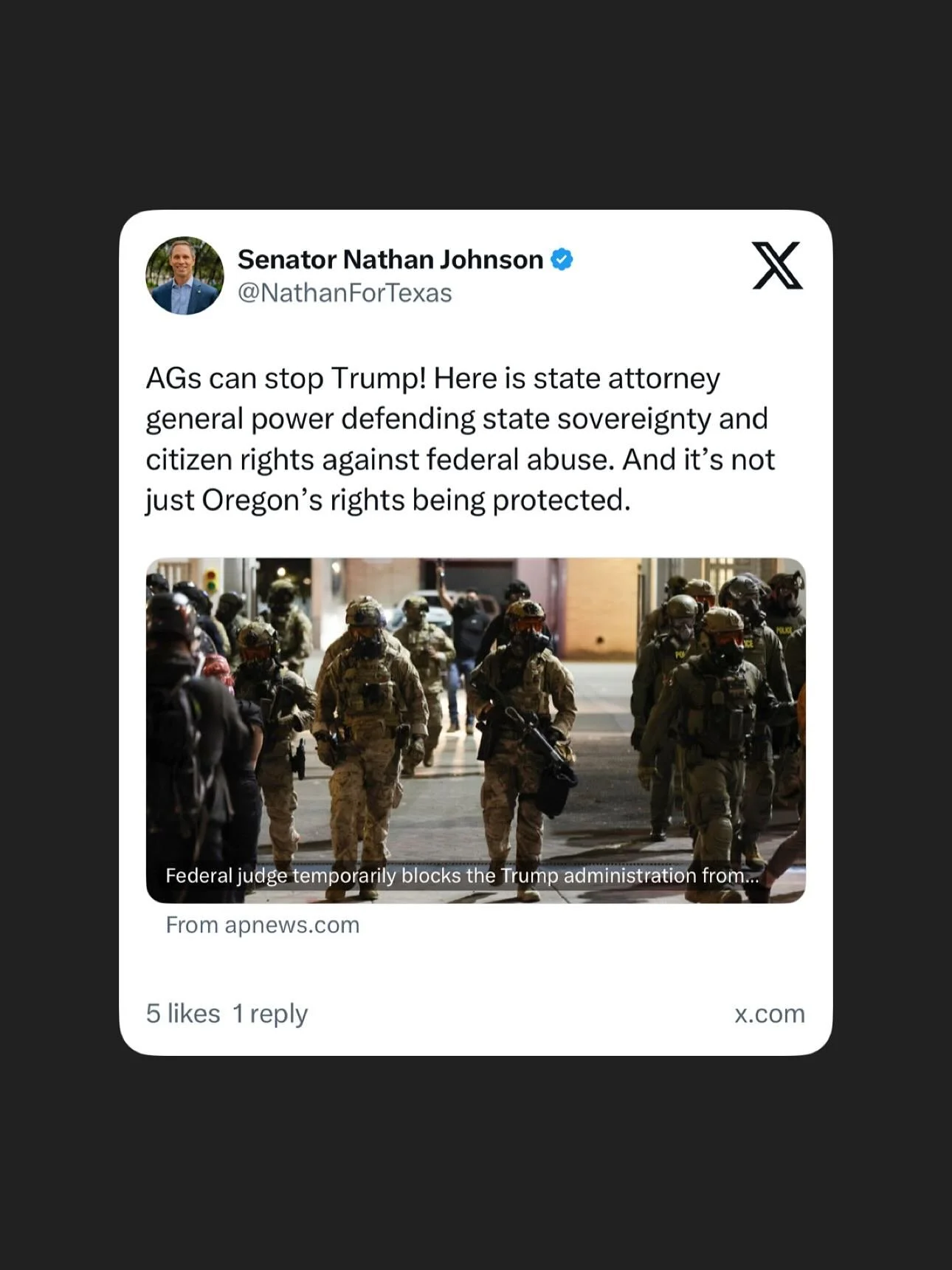
Task: Click the tweet line starting 'citizen rights against federal'
Action: (461, 459)
